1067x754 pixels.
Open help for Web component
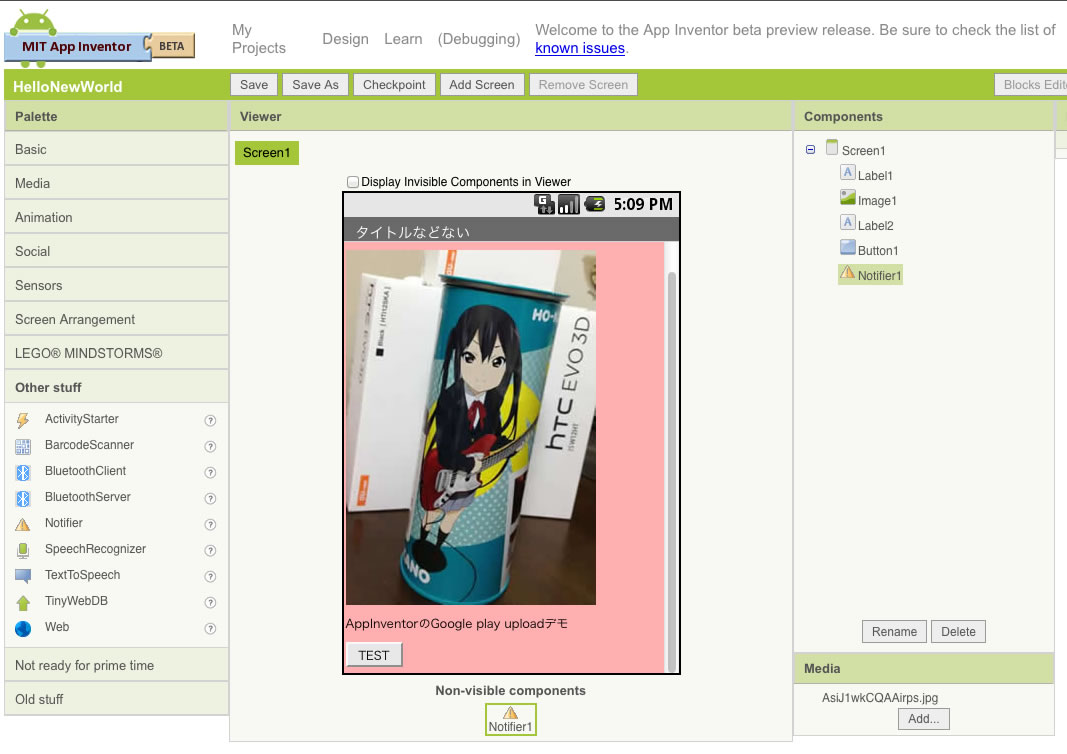click(210, 628)
